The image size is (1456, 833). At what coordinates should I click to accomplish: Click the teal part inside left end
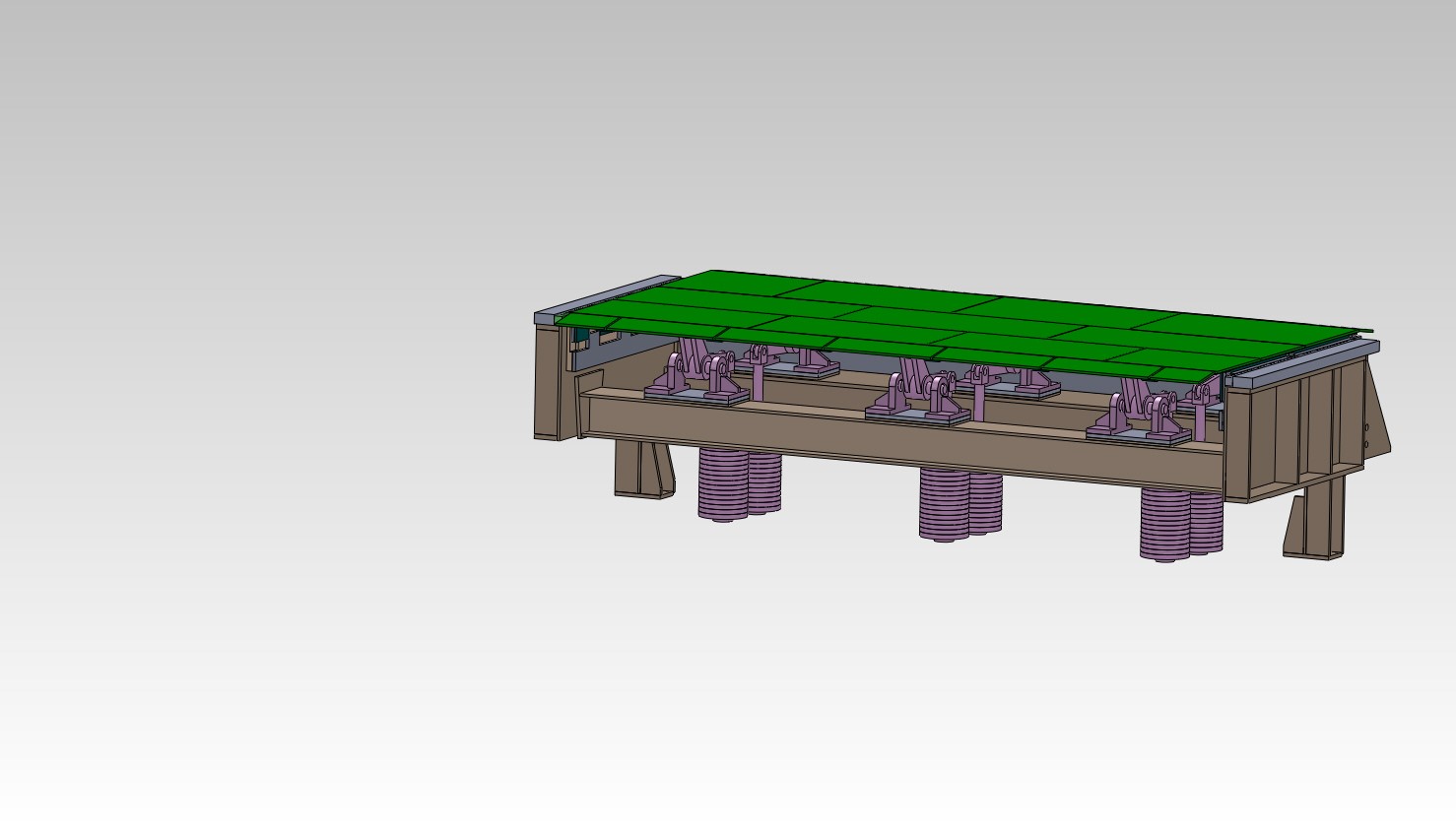pos(581,336)
